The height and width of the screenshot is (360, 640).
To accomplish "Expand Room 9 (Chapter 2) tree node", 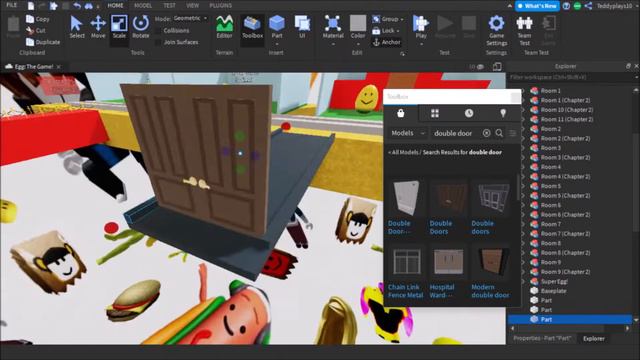I will 523,272.
